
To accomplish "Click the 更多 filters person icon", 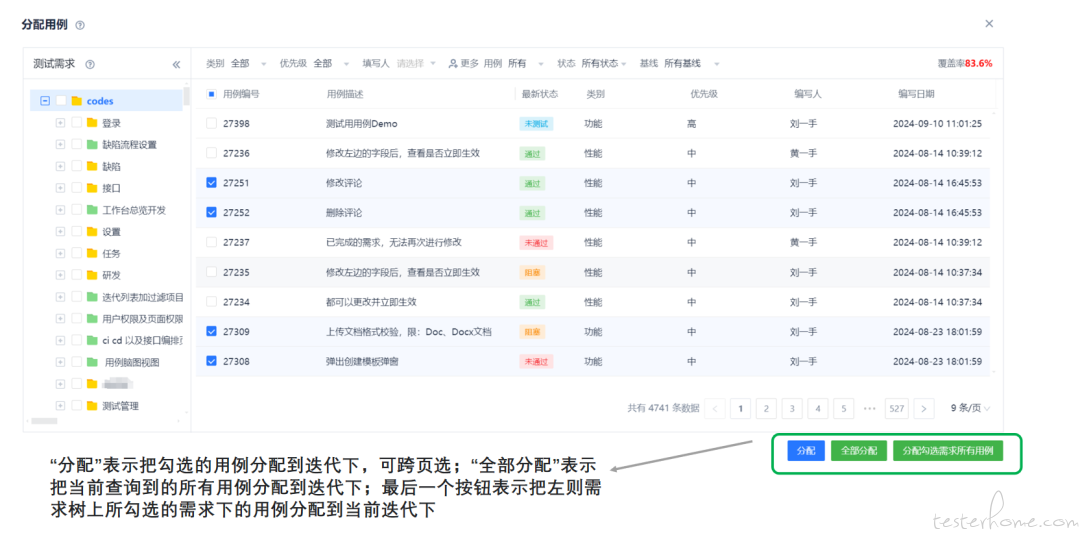I will click(x=453, y=63).
